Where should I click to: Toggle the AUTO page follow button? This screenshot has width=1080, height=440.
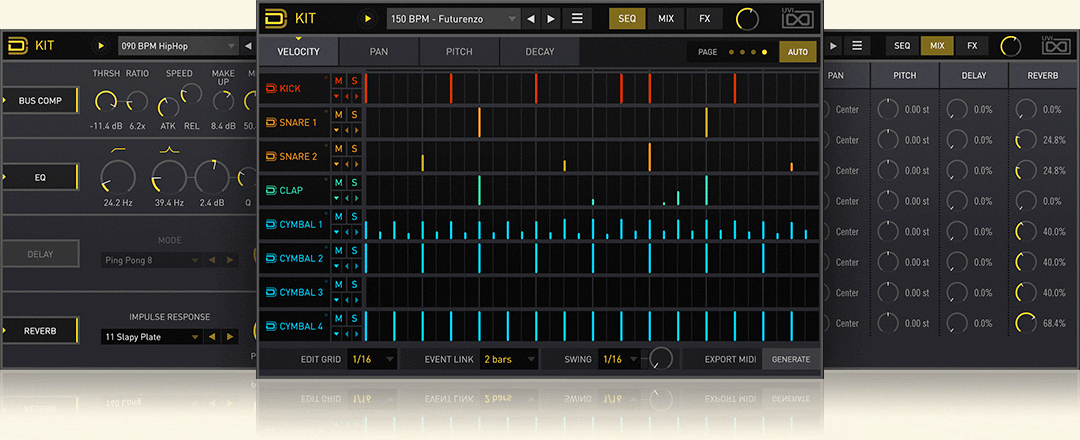pyautogui.click(x=797, y=52)
